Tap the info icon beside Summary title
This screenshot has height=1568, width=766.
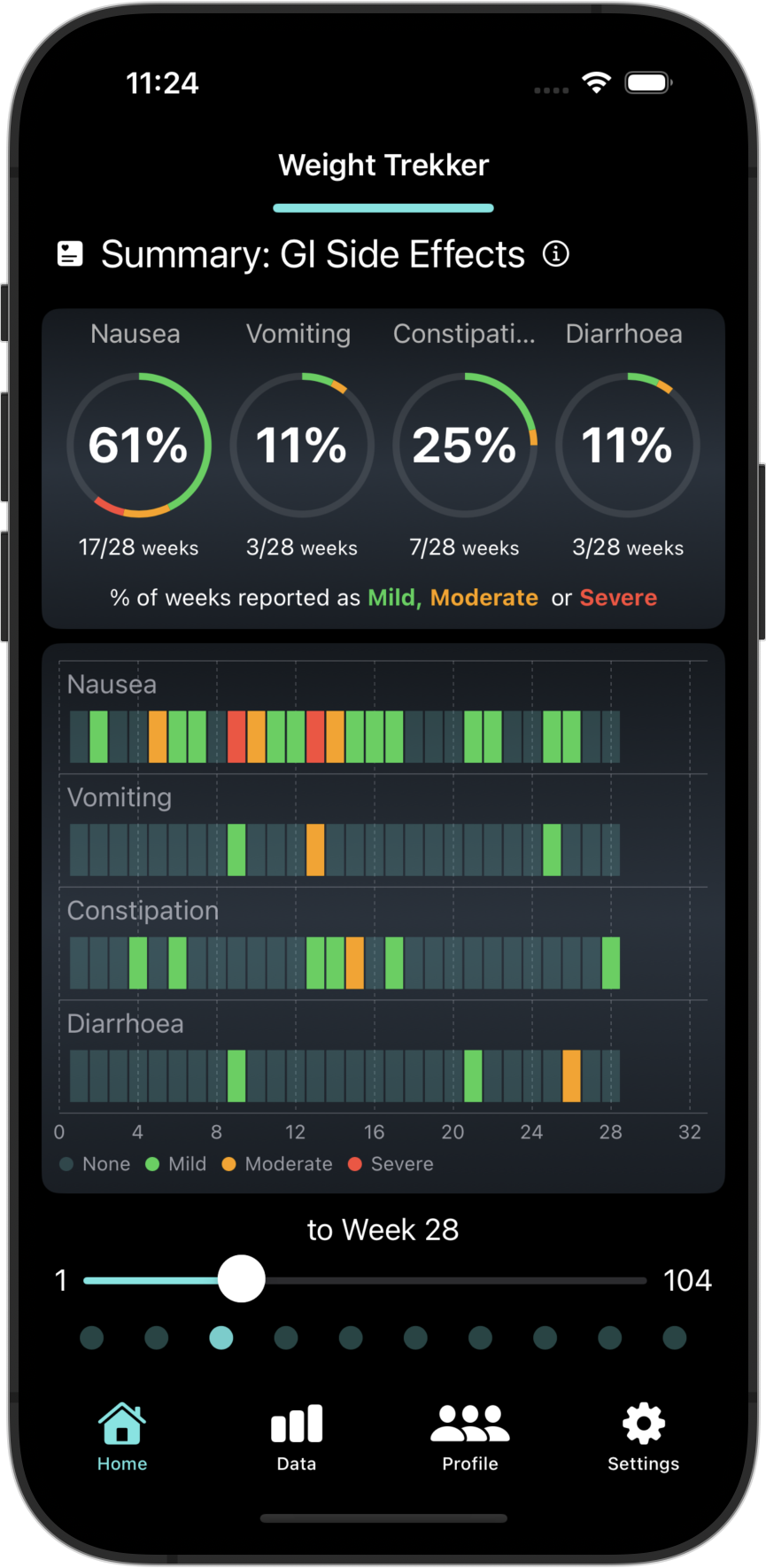[556, 254]
